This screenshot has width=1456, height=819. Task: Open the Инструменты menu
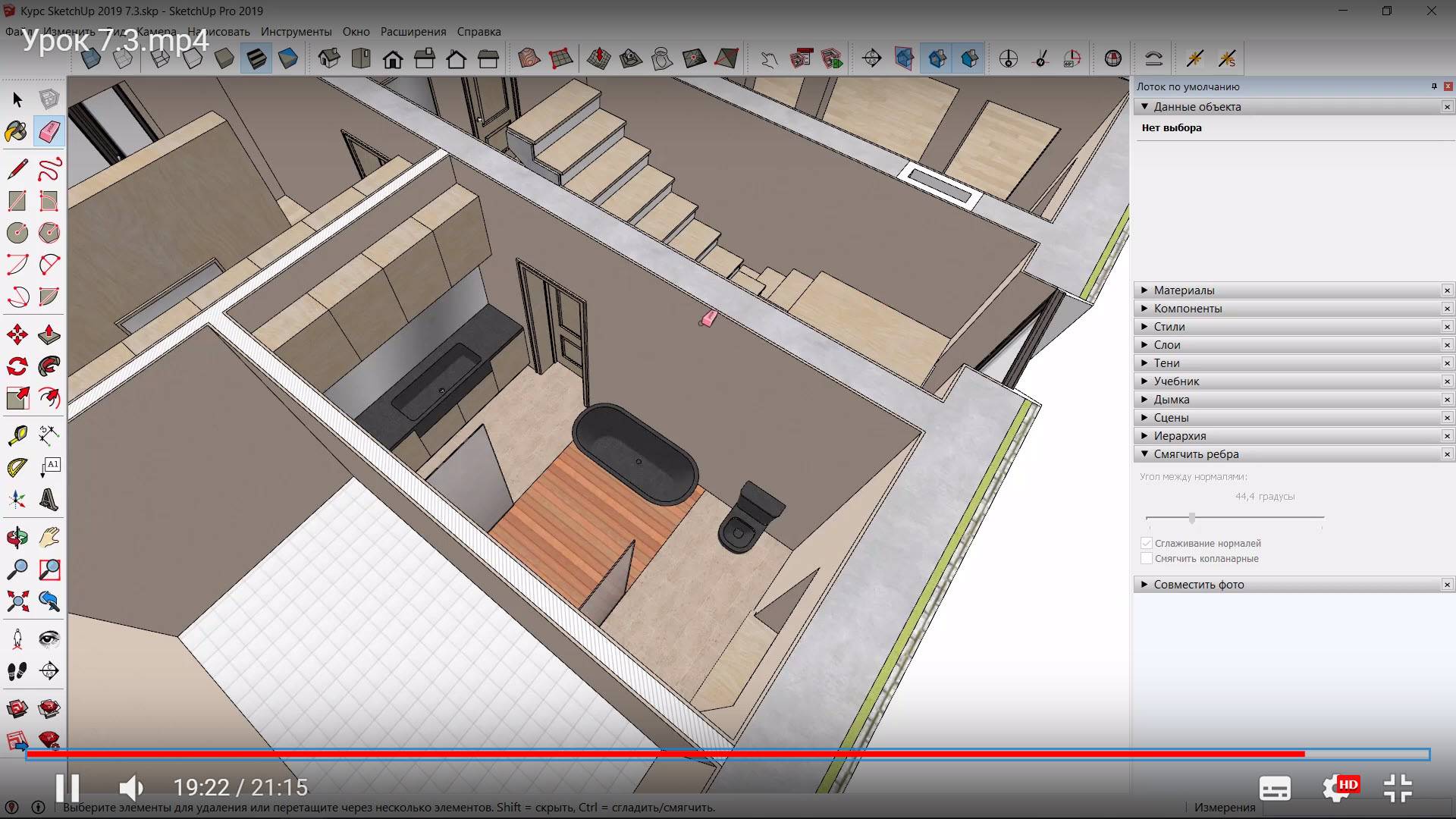click(296, 31)
